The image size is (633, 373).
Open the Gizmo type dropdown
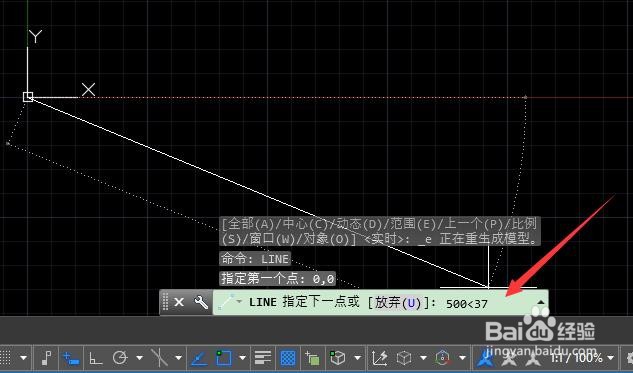click(462, 358)
